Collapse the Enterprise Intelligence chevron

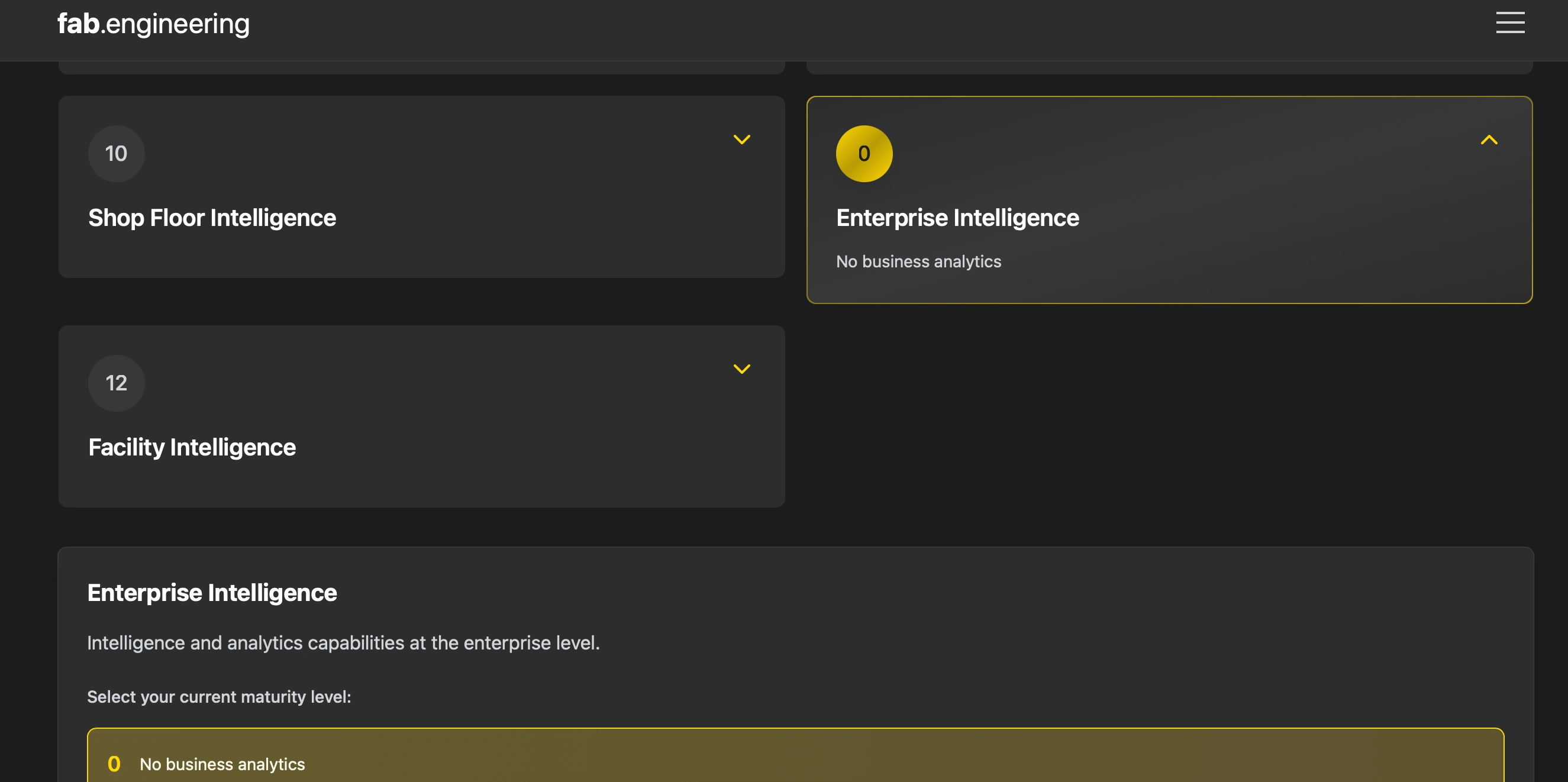1488,140
